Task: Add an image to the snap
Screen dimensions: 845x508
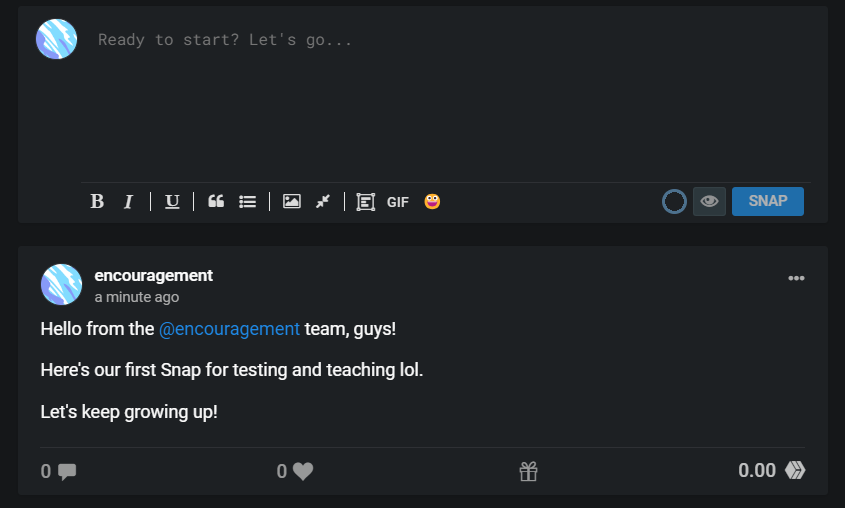Action: click(292, 201)
